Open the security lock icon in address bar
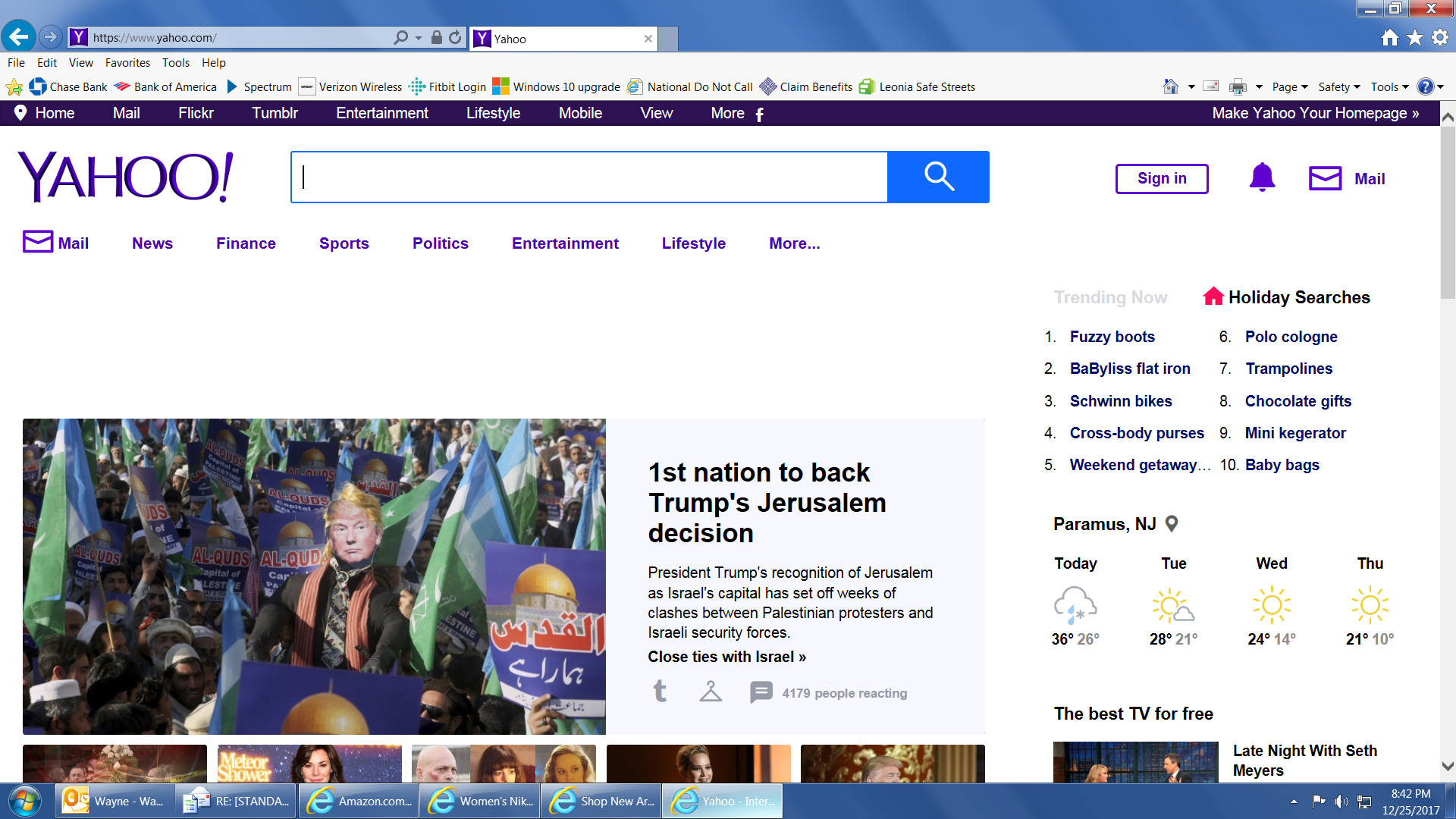The height and width of the screenshot is (819, 1456). tap(437, 37)
